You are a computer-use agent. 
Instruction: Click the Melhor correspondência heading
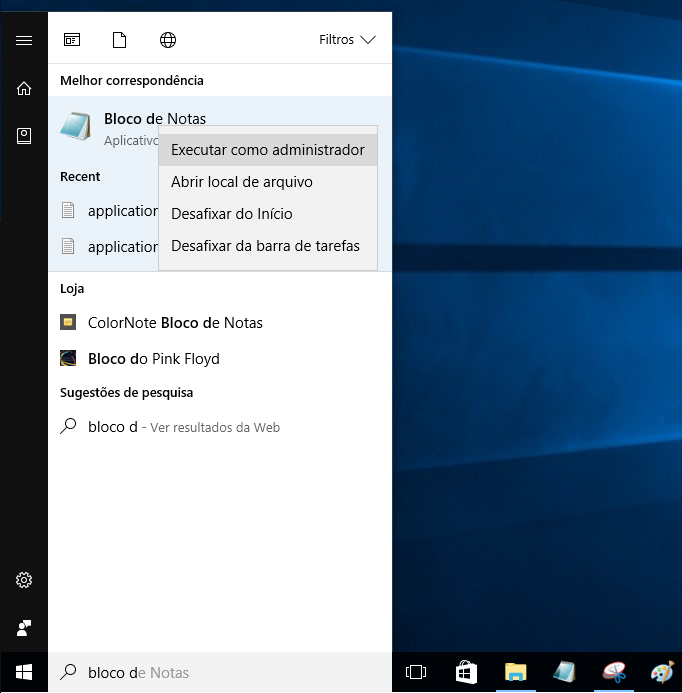pos(132,81)
